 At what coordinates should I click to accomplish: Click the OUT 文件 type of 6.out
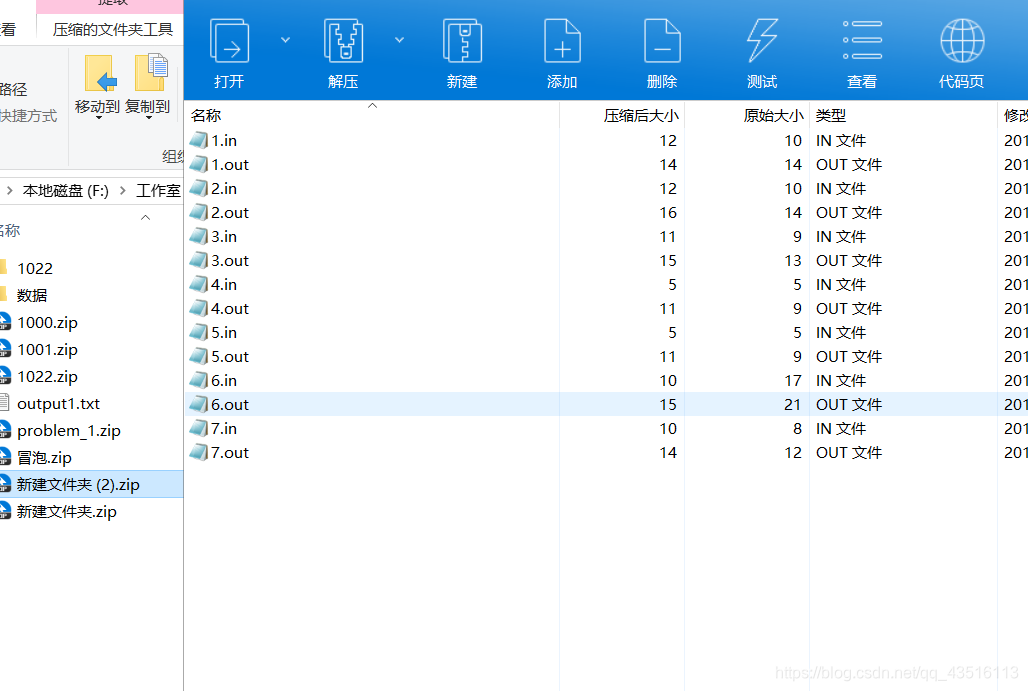[x=848, y=405]
